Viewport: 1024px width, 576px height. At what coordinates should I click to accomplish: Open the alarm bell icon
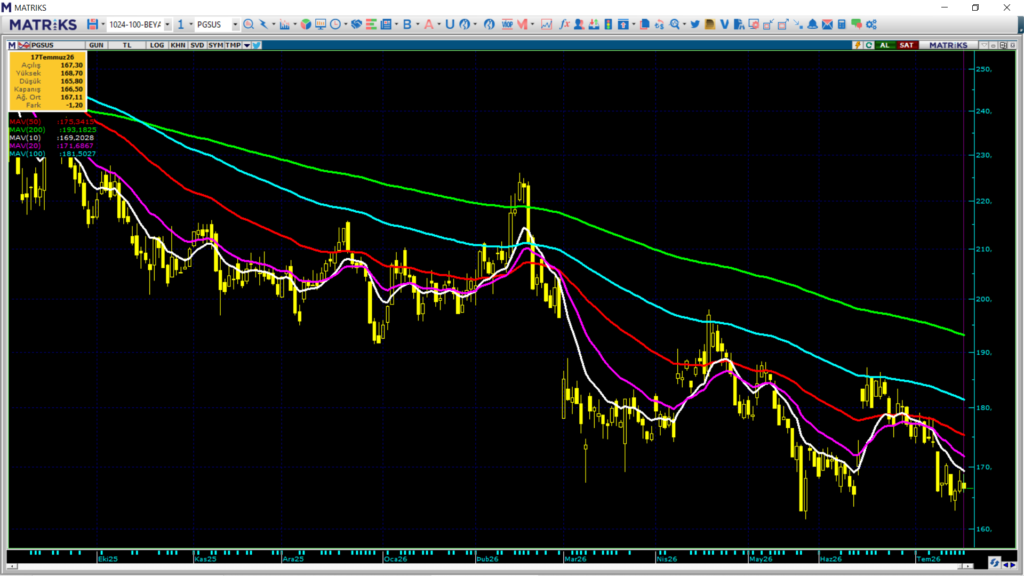(x=812, y=24)
